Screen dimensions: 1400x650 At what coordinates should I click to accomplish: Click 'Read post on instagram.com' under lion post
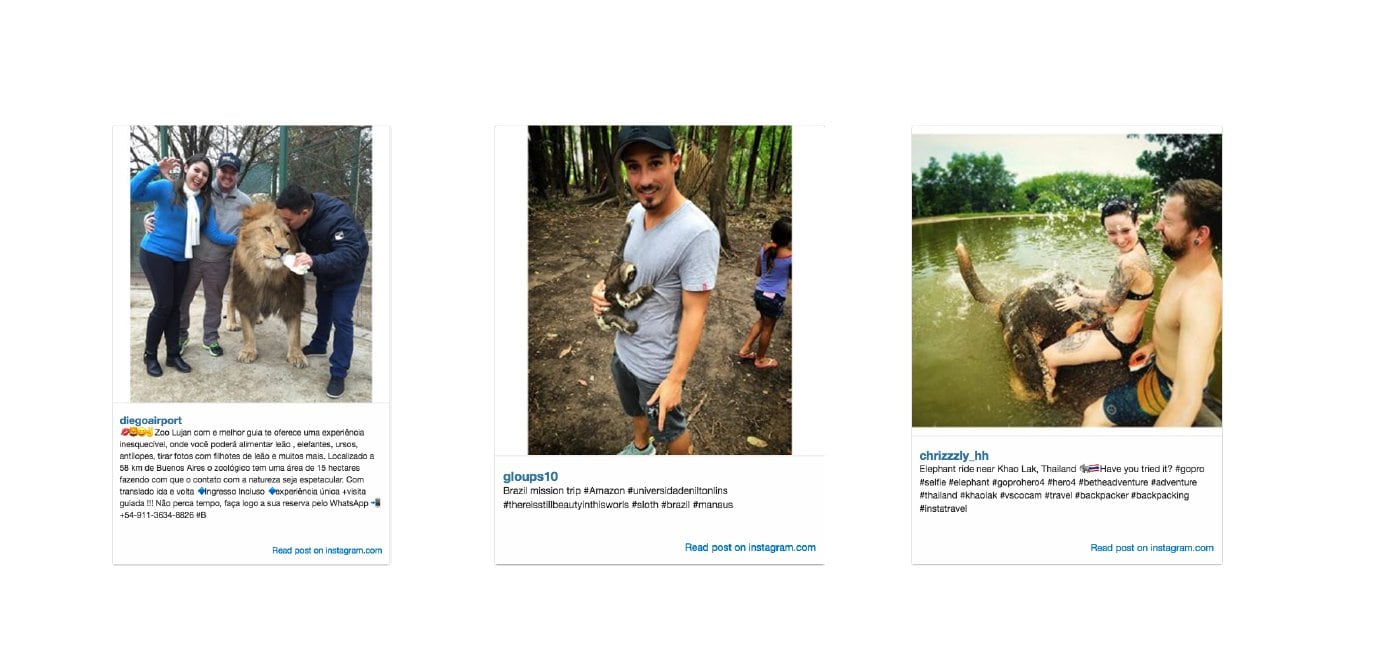coord(327,550)
